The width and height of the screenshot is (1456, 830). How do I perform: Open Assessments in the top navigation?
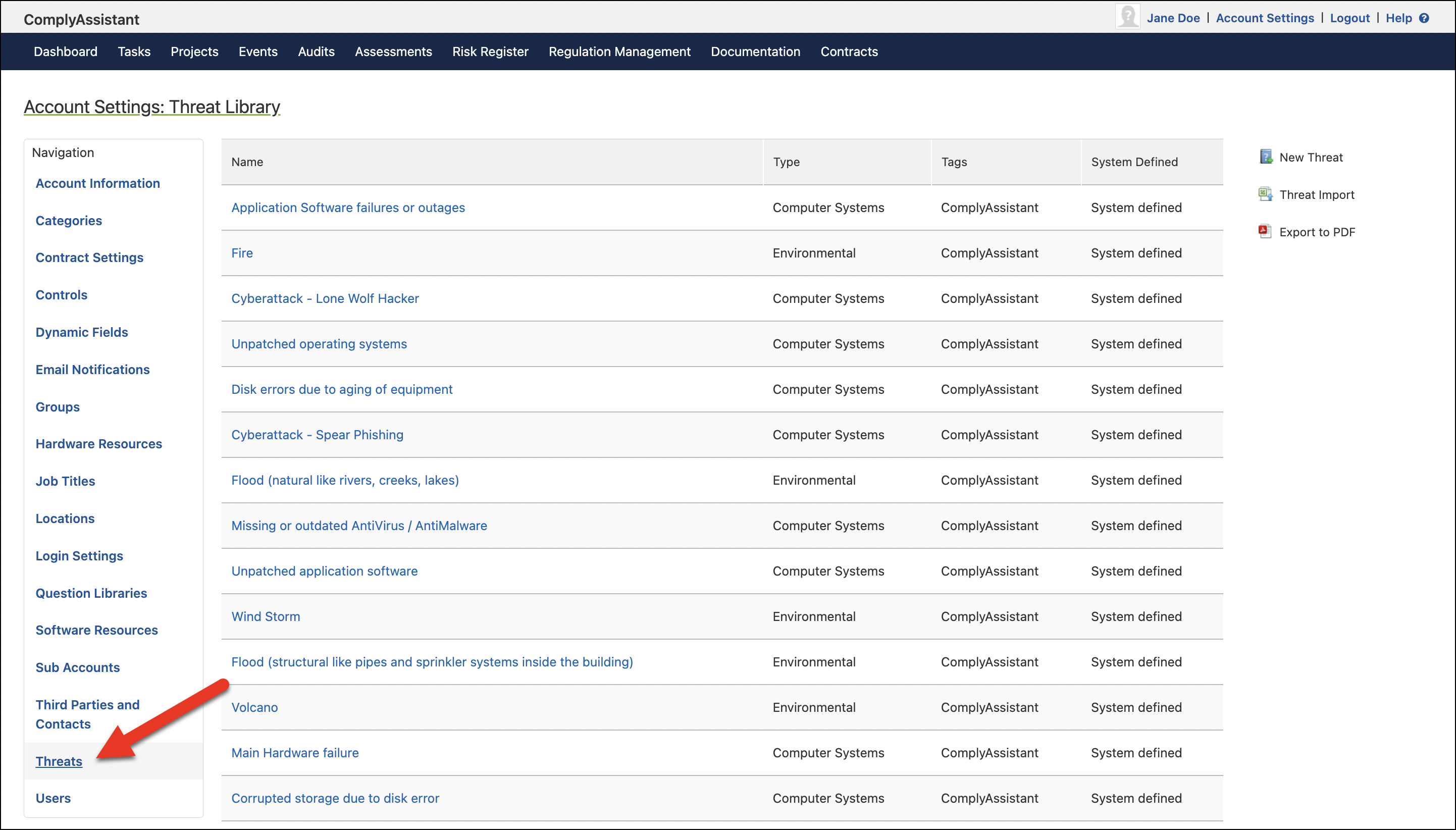(393, 51)
